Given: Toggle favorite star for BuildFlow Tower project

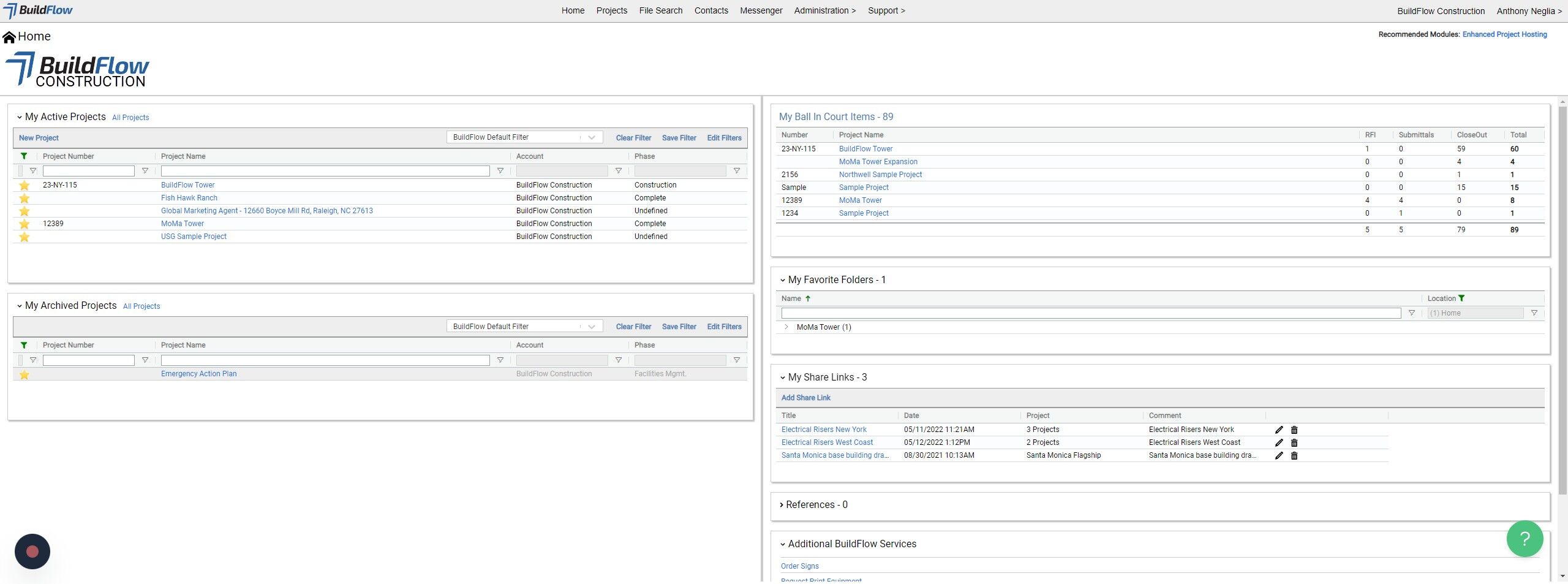Looking at the screenshot, I should point(24,185).
